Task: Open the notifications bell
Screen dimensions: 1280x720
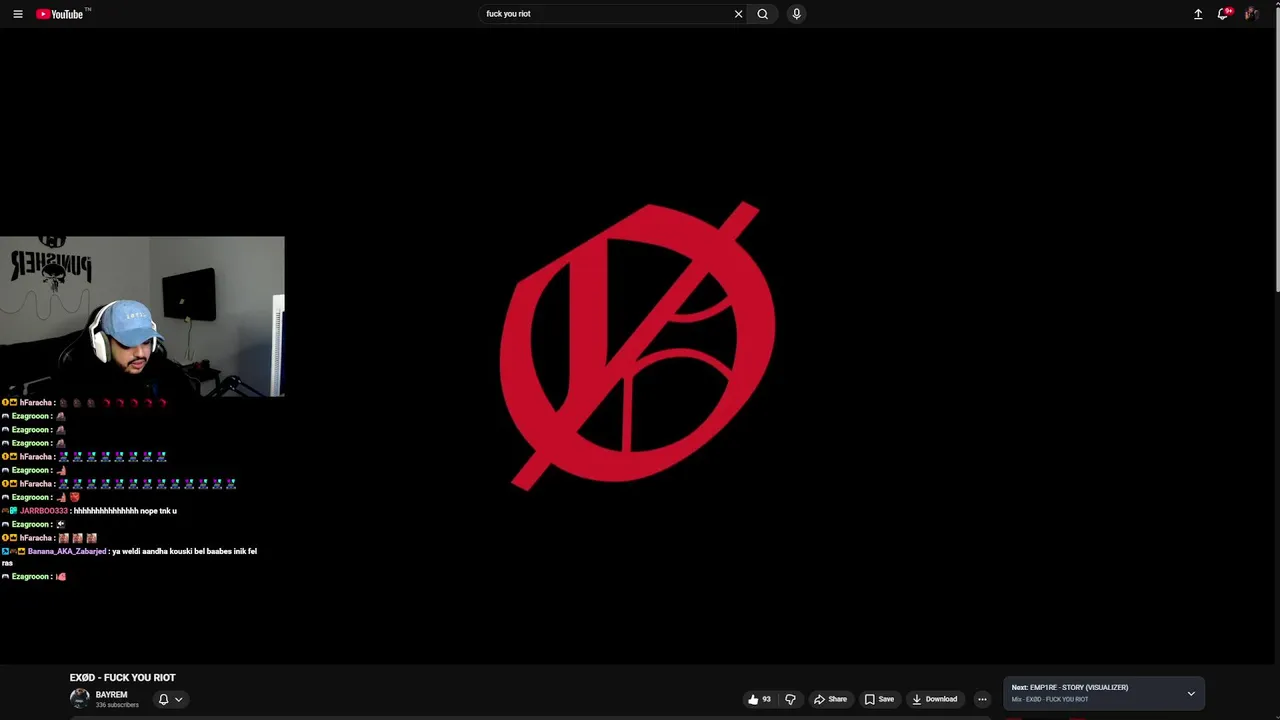Action: 1223,14
